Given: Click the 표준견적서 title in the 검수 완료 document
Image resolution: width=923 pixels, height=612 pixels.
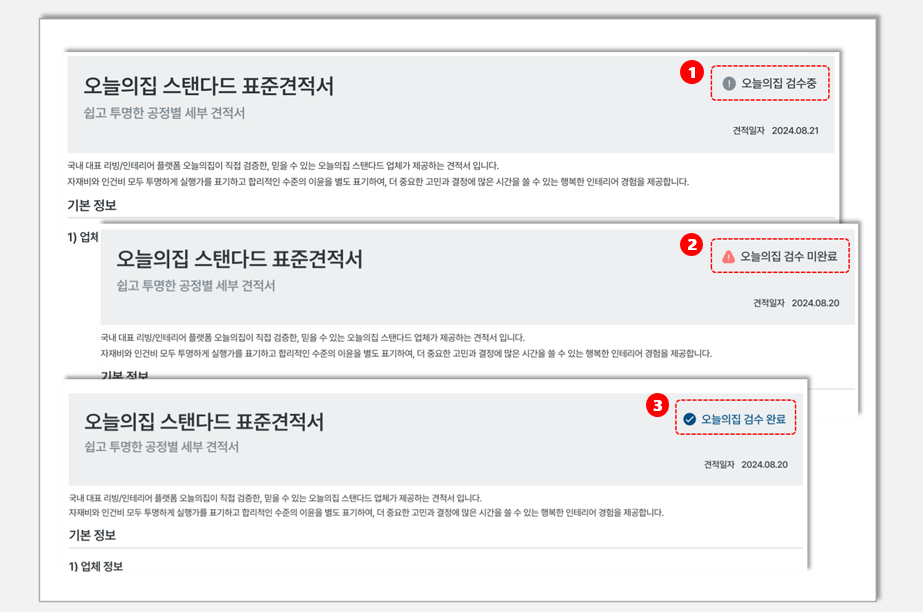Looking at the screenshot, I should 204,421.
